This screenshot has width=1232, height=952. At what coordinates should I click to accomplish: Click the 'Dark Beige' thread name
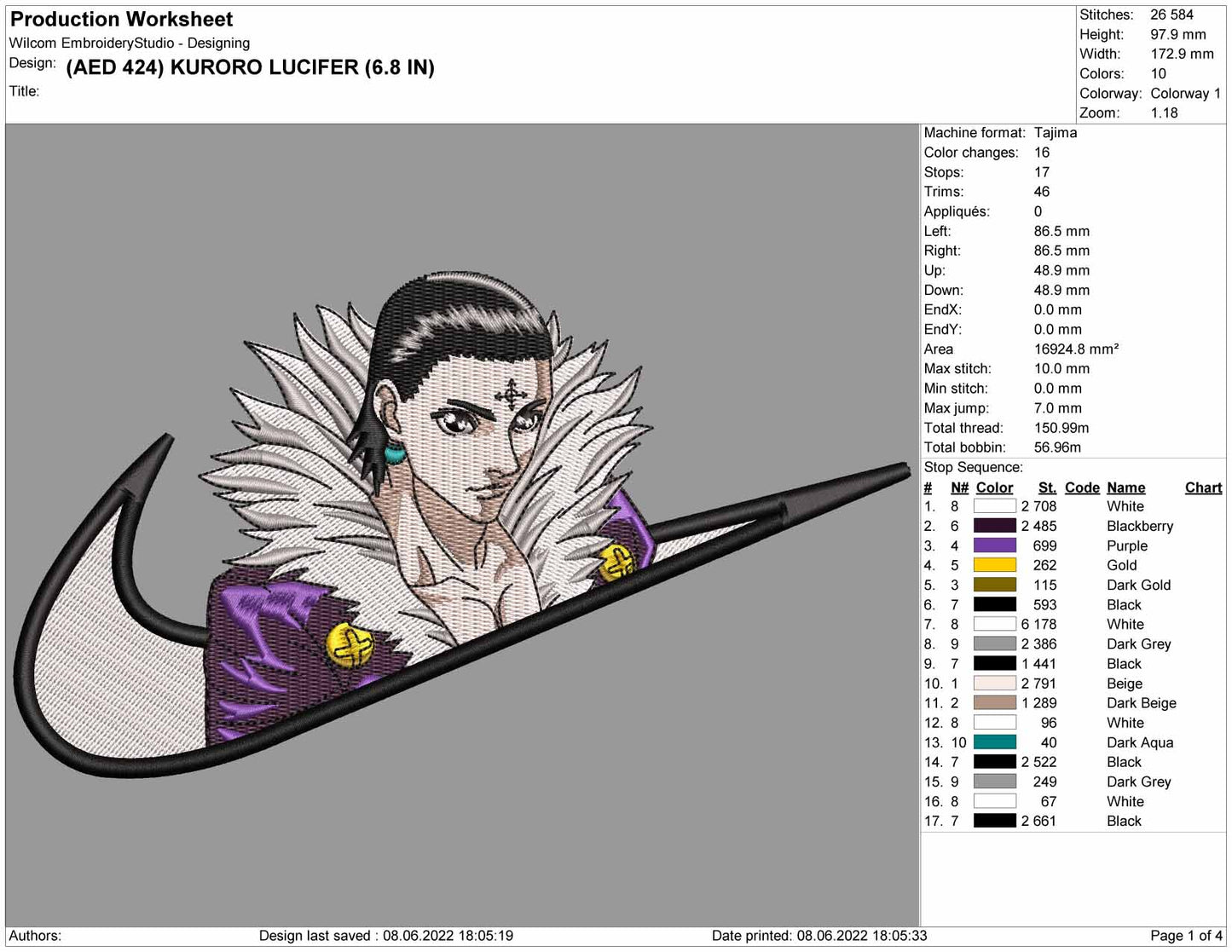click(1142, 703)
